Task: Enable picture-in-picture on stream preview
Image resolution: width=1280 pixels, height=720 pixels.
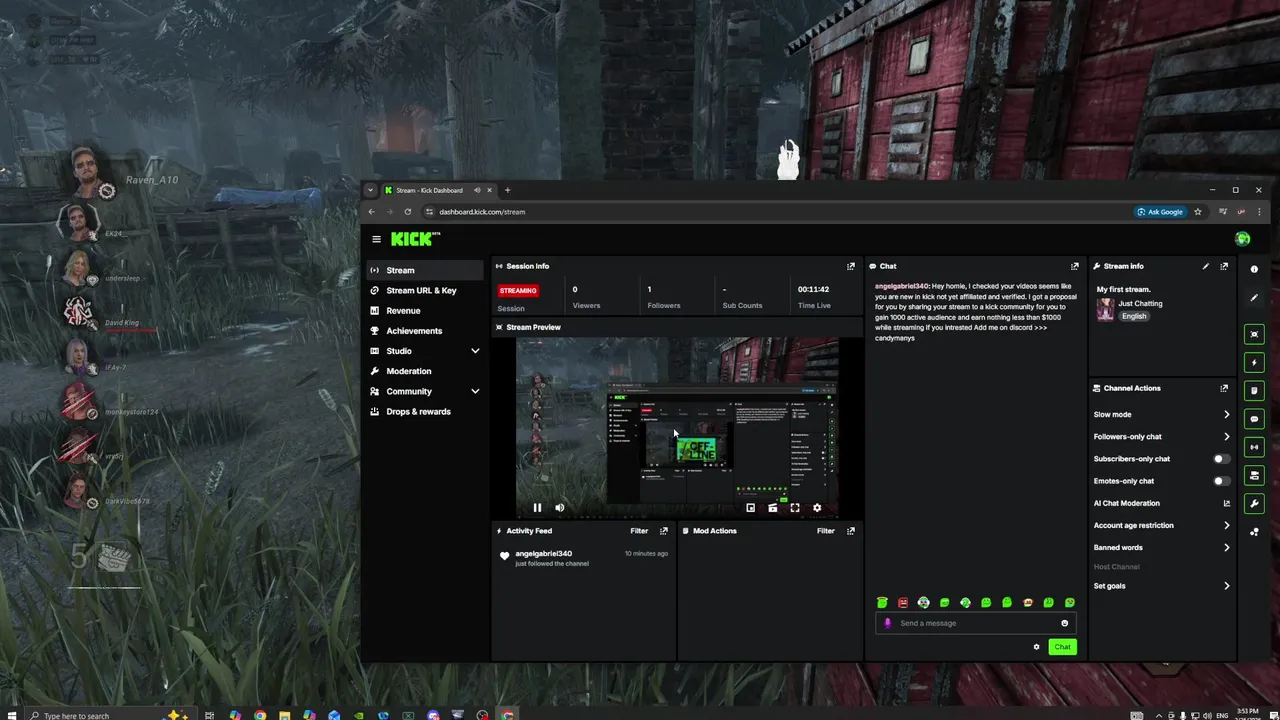Action: pyautogui.click(x=751, y=508)
